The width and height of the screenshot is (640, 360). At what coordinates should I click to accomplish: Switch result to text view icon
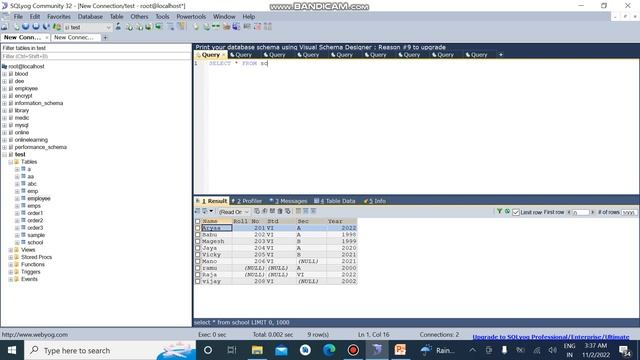click(x=313, y=211)
